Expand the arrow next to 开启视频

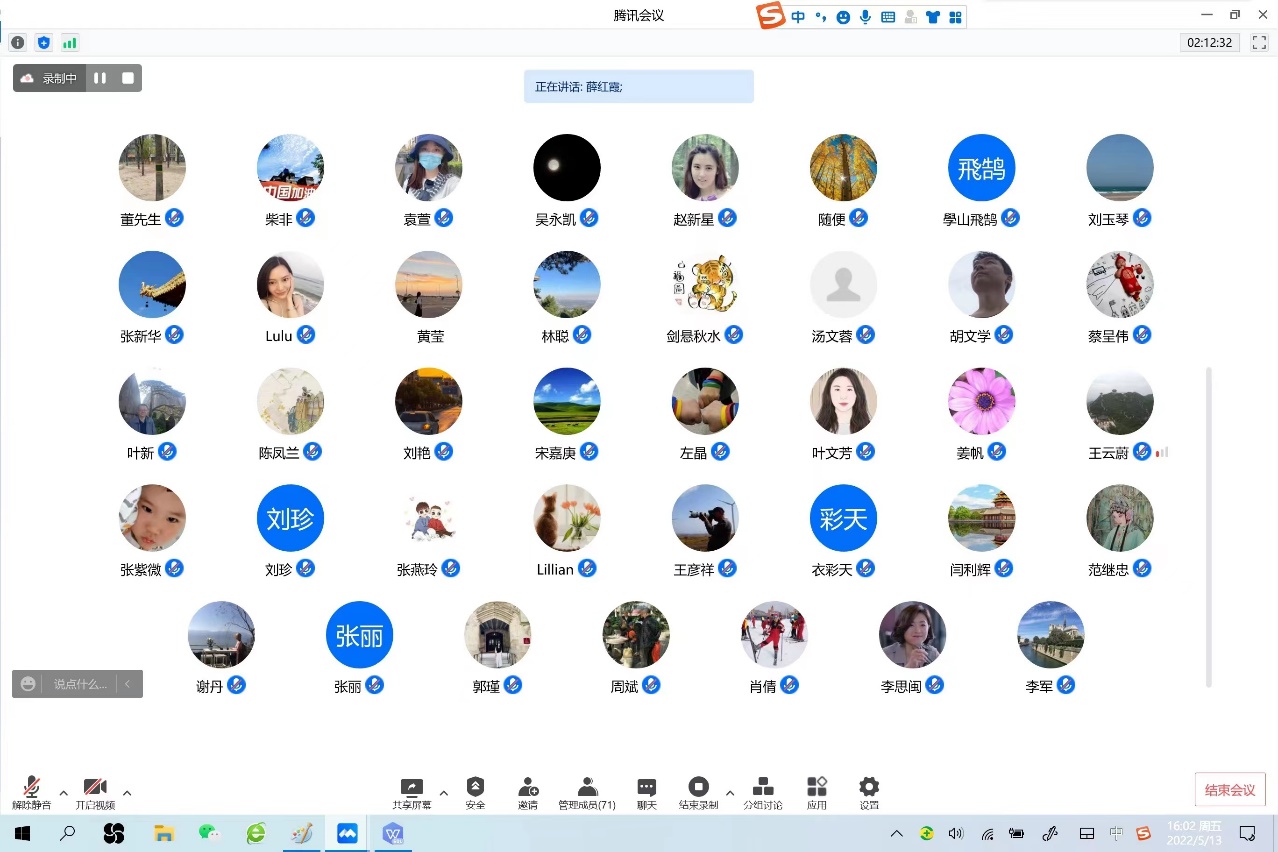click(x=127, y=793)
